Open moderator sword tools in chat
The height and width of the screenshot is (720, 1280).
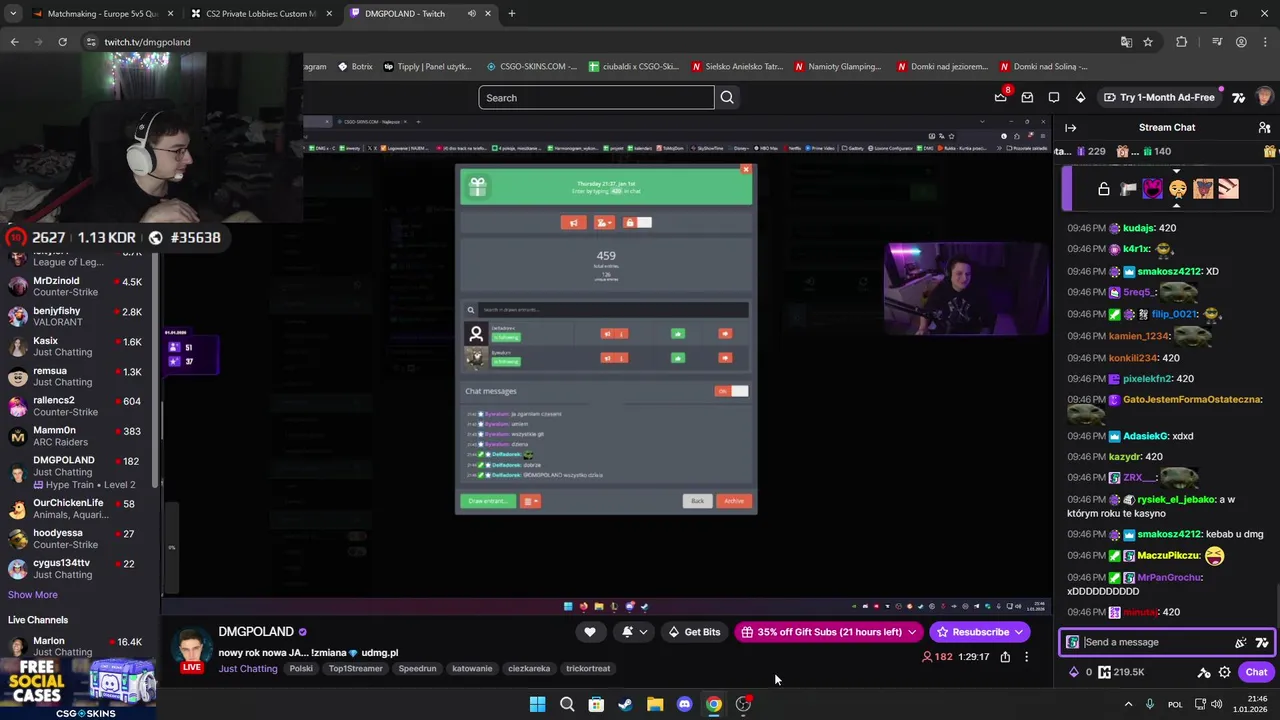pyautogui.click(x=1204, y=672)
